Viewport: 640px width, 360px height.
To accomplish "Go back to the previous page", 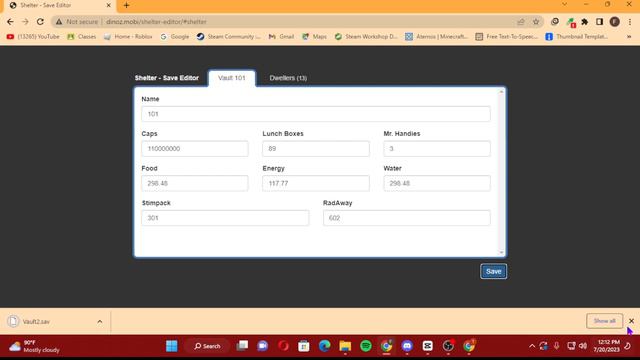I will (10, 22).
